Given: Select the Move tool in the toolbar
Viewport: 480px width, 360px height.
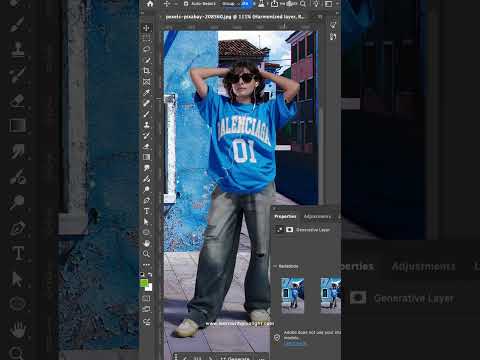Looking at the screenshot, I should 146,28.
